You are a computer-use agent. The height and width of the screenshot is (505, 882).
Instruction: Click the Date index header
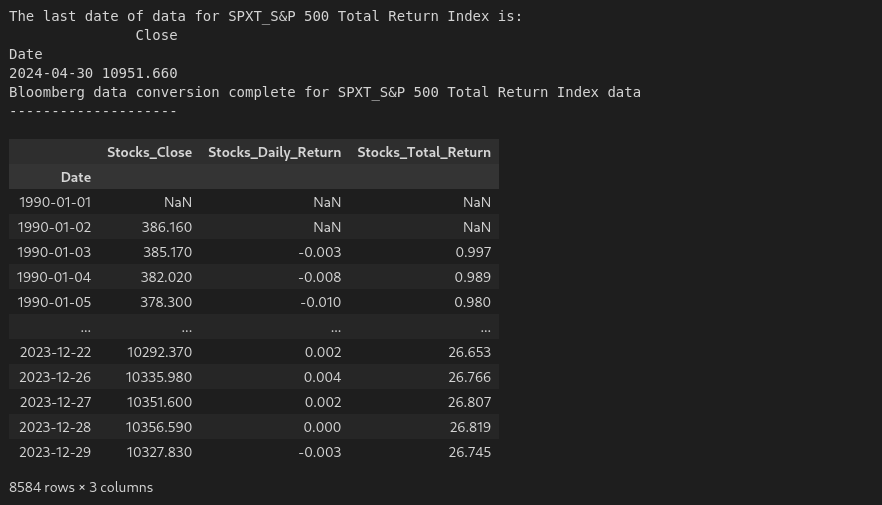tap(76, 177)
